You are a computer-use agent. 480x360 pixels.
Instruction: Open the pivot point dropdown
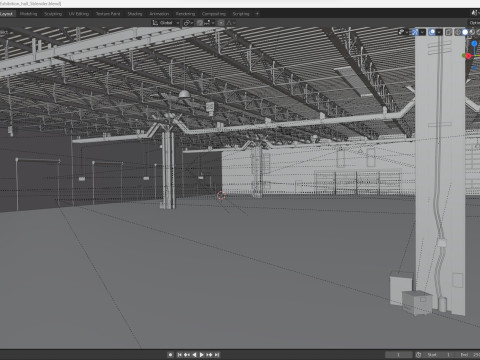[x=188, y=23]
